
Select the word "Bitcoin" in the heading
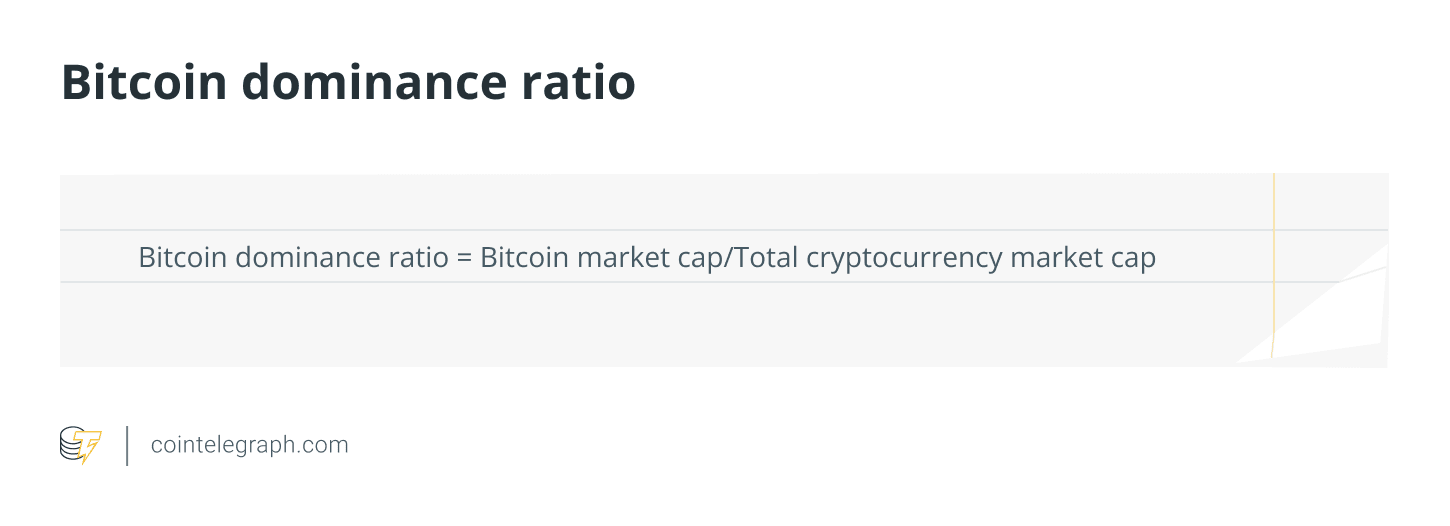click(144, 82)
